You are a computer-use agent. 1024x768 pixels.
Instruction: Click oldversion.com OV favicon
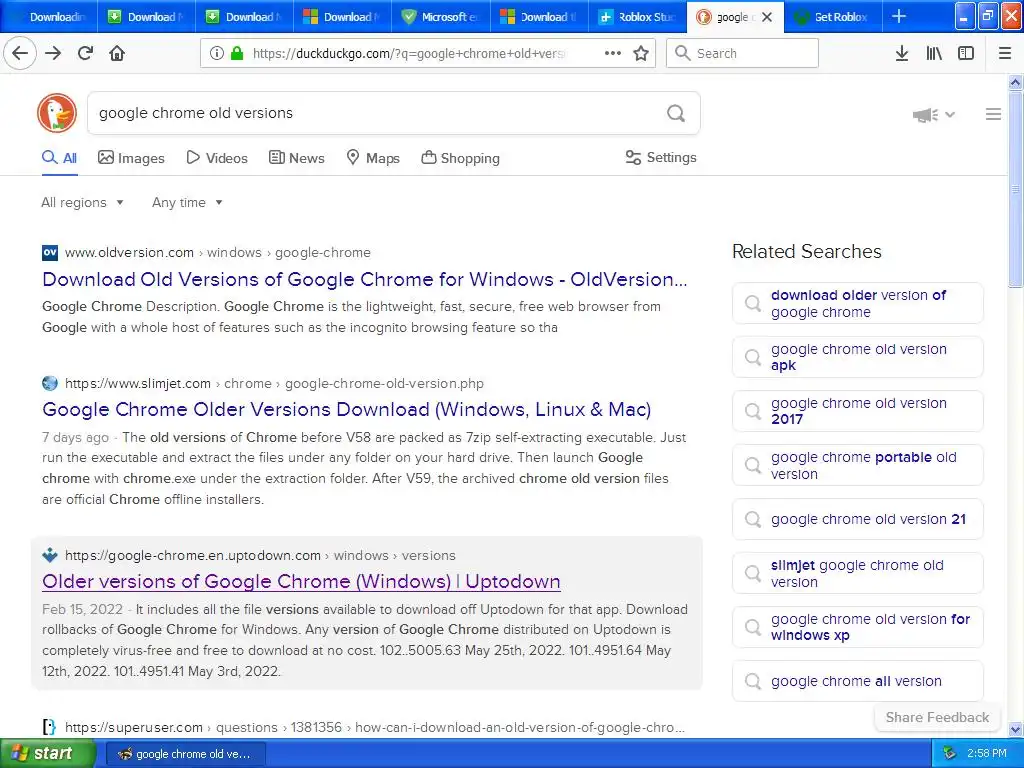(50, 253)
